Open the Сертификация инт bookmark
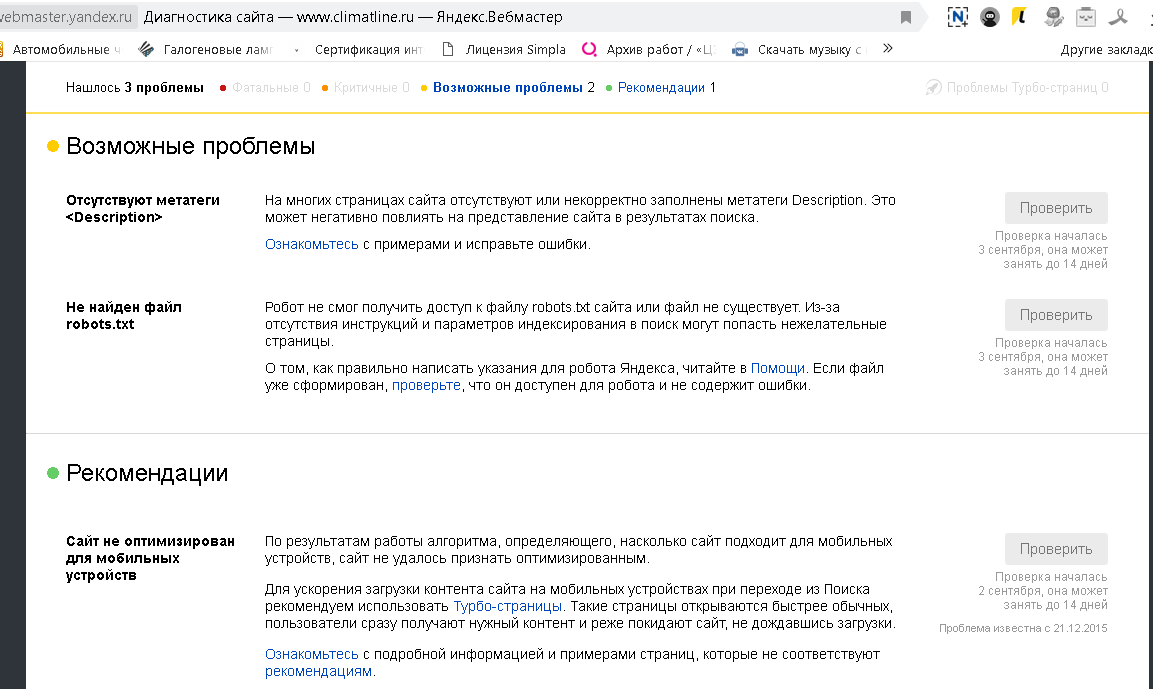Viewport: 1153px width, 689px height. (x=368, y=49)
